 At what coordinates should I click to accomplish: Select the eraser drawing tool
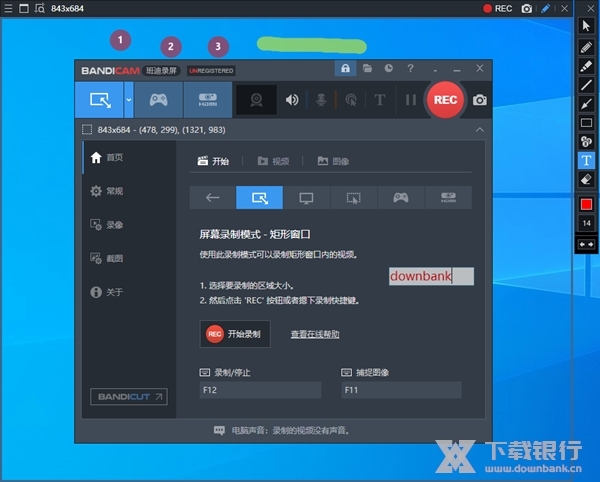(586, 179)
